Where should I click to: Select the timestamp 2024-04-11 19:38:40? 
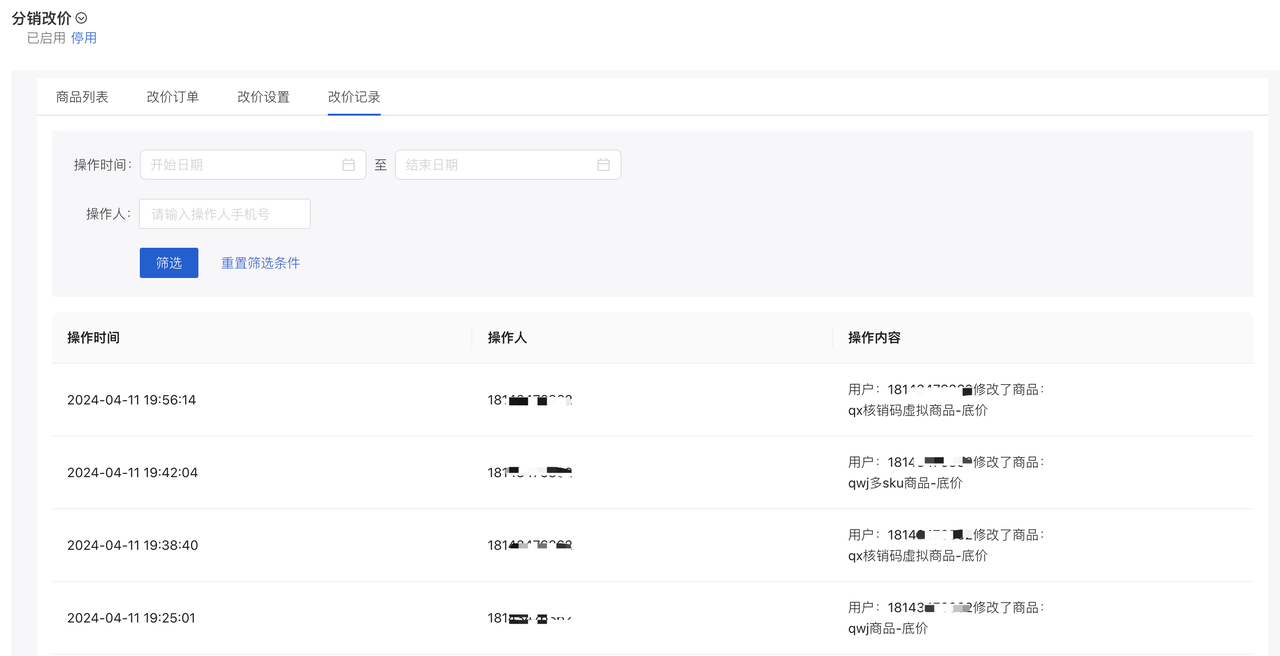coord(132,546)
